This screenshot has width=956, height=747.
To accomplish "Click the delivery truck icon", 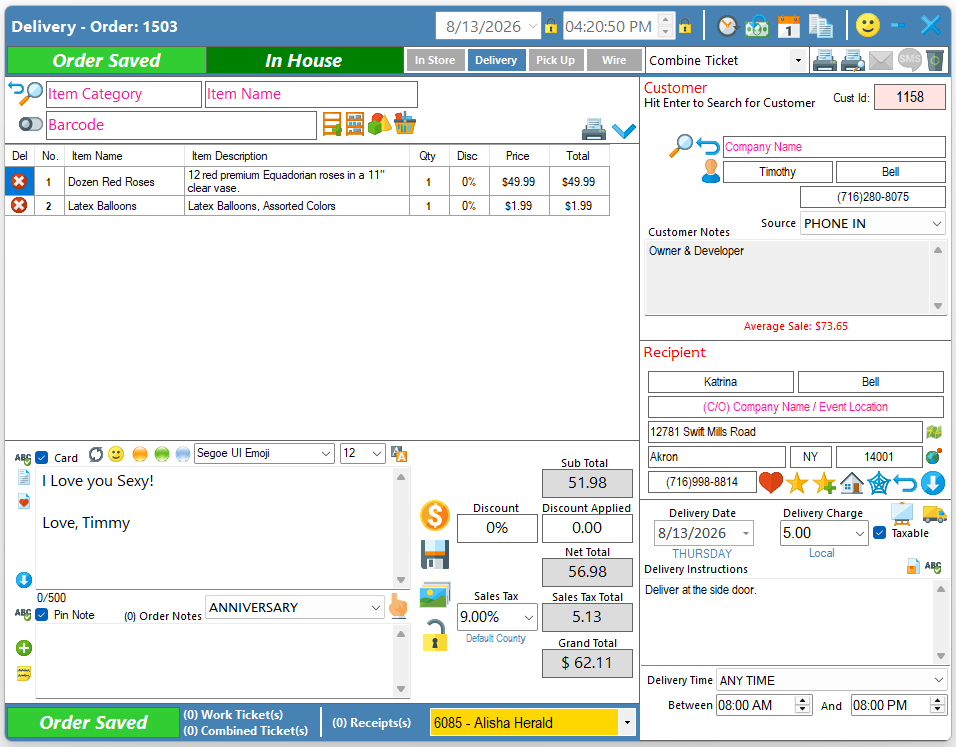I will click(x=934, y=514).
